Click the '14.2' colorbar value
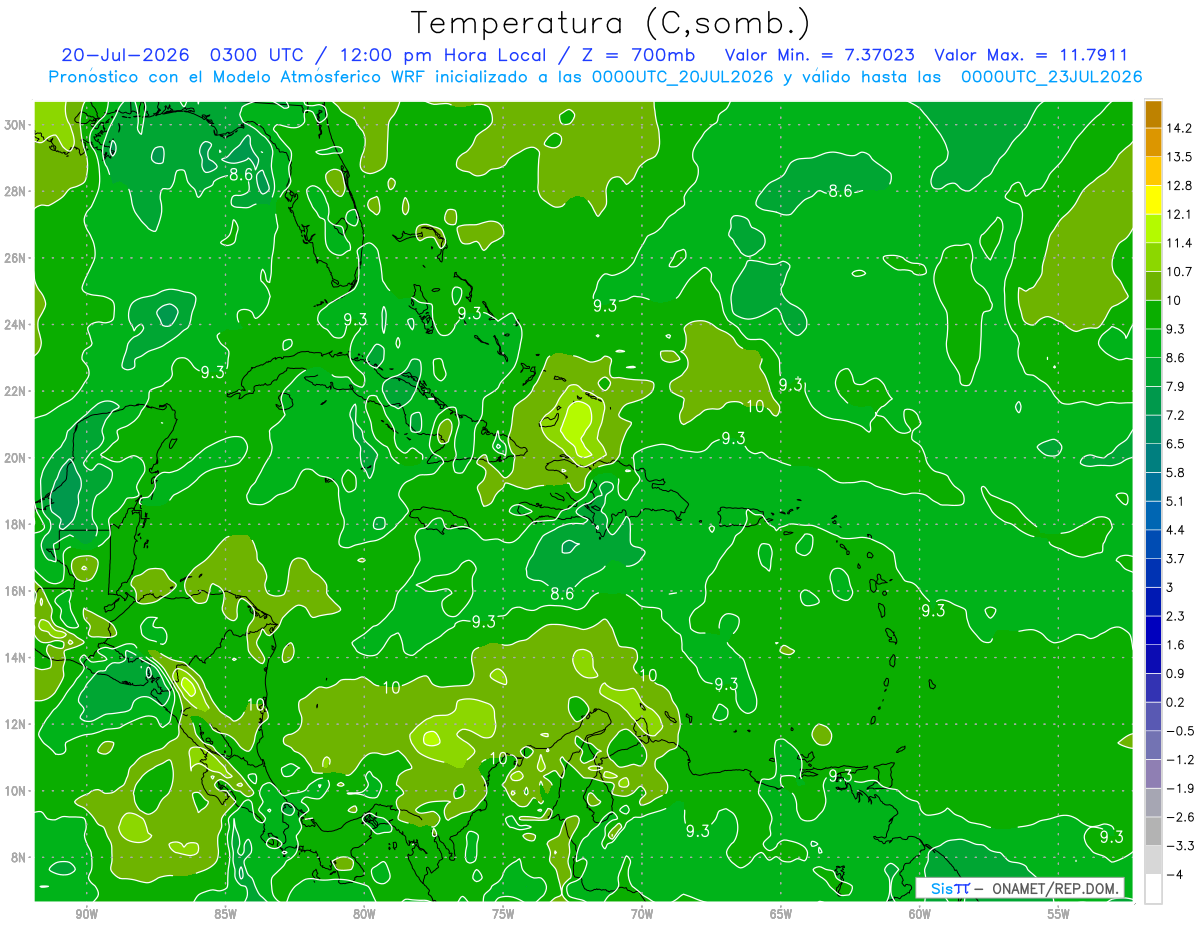The image size is (1200, 927). coord(1179,128)
